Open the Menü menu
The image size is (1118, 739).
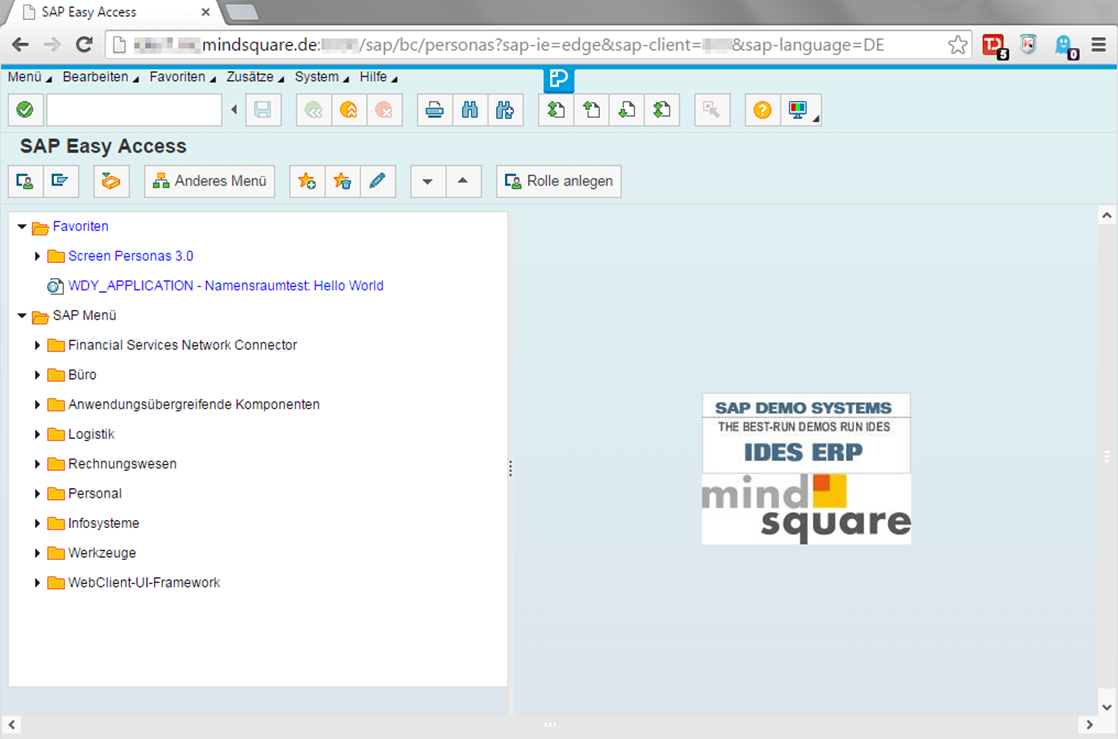click(30, 77)
